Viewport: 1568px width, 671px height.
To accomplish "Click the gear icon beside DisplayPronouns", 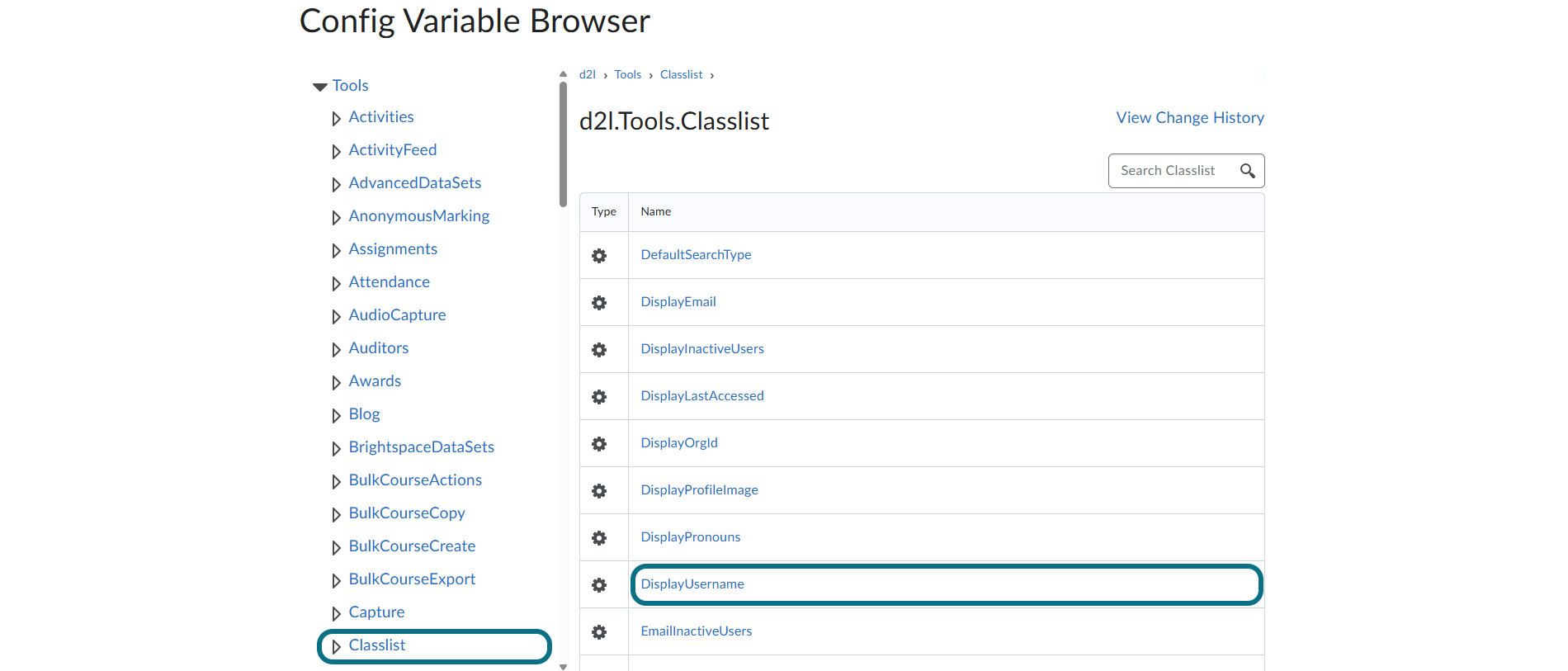I will tap(599, 538).
